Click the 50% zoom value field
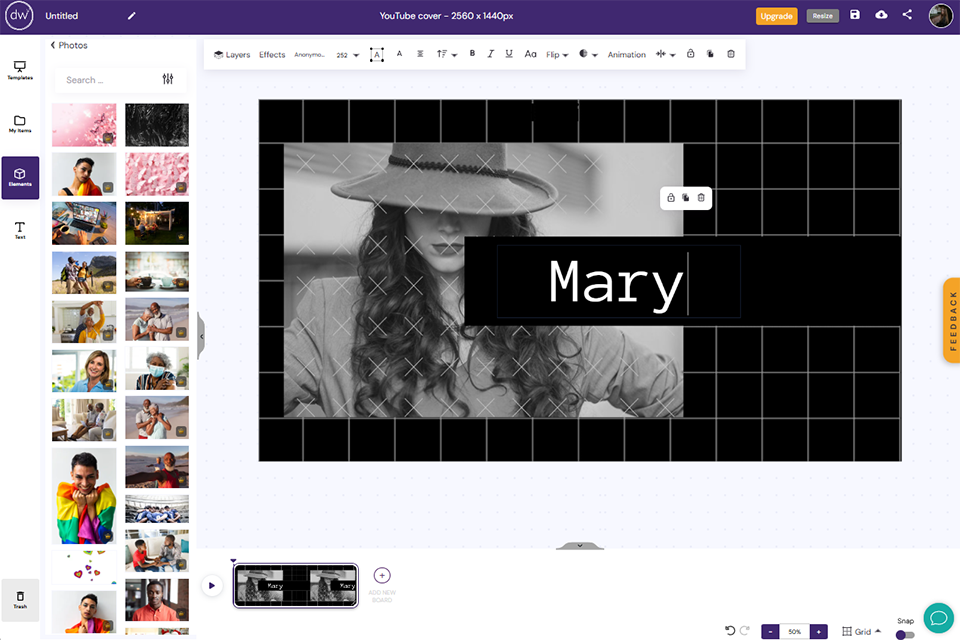Image resolution: width=960 pixels, height=640 pixels. 794,631
